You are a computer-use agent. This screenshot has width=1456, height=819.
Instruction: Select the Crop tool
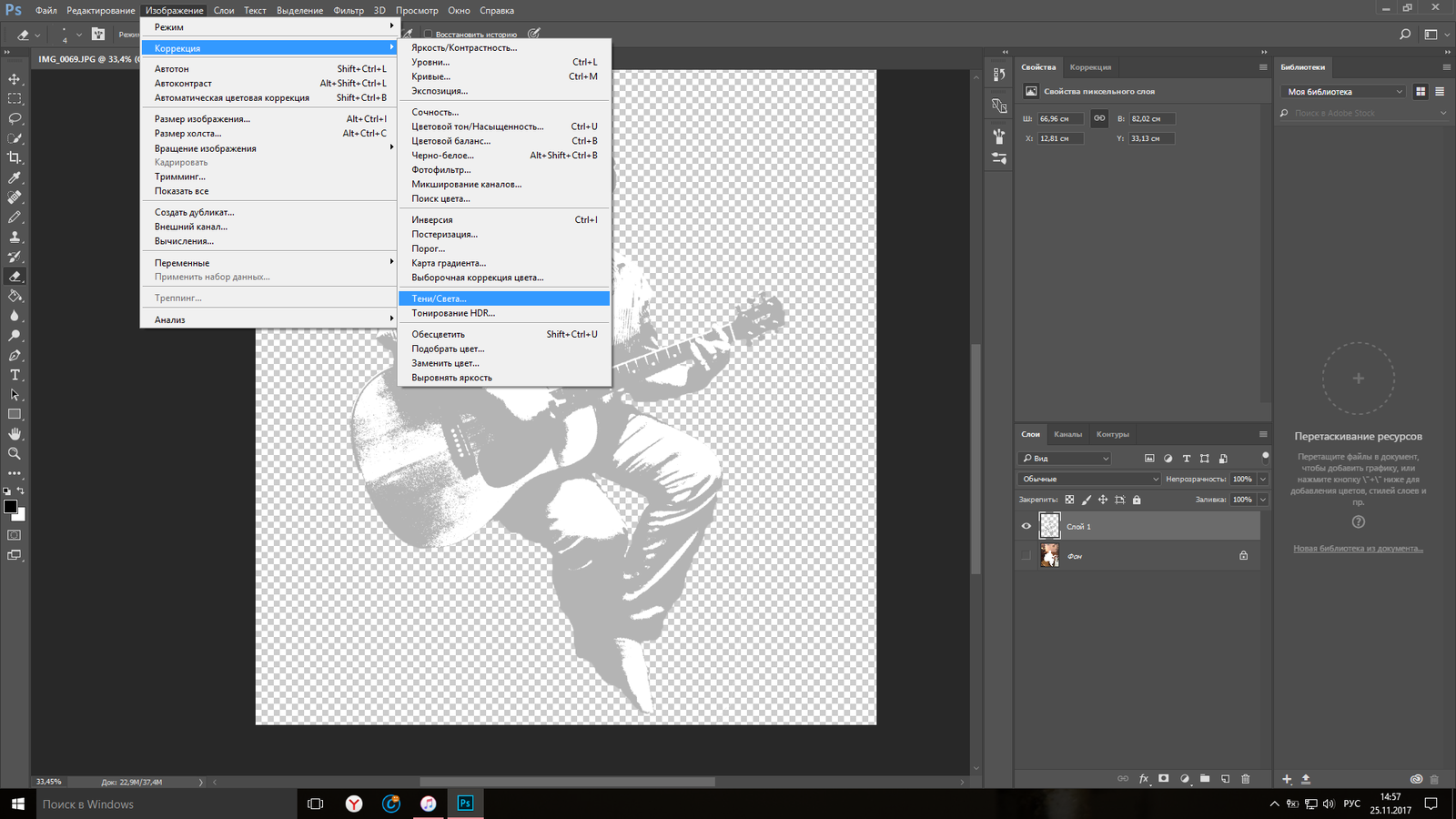point(15,157)
